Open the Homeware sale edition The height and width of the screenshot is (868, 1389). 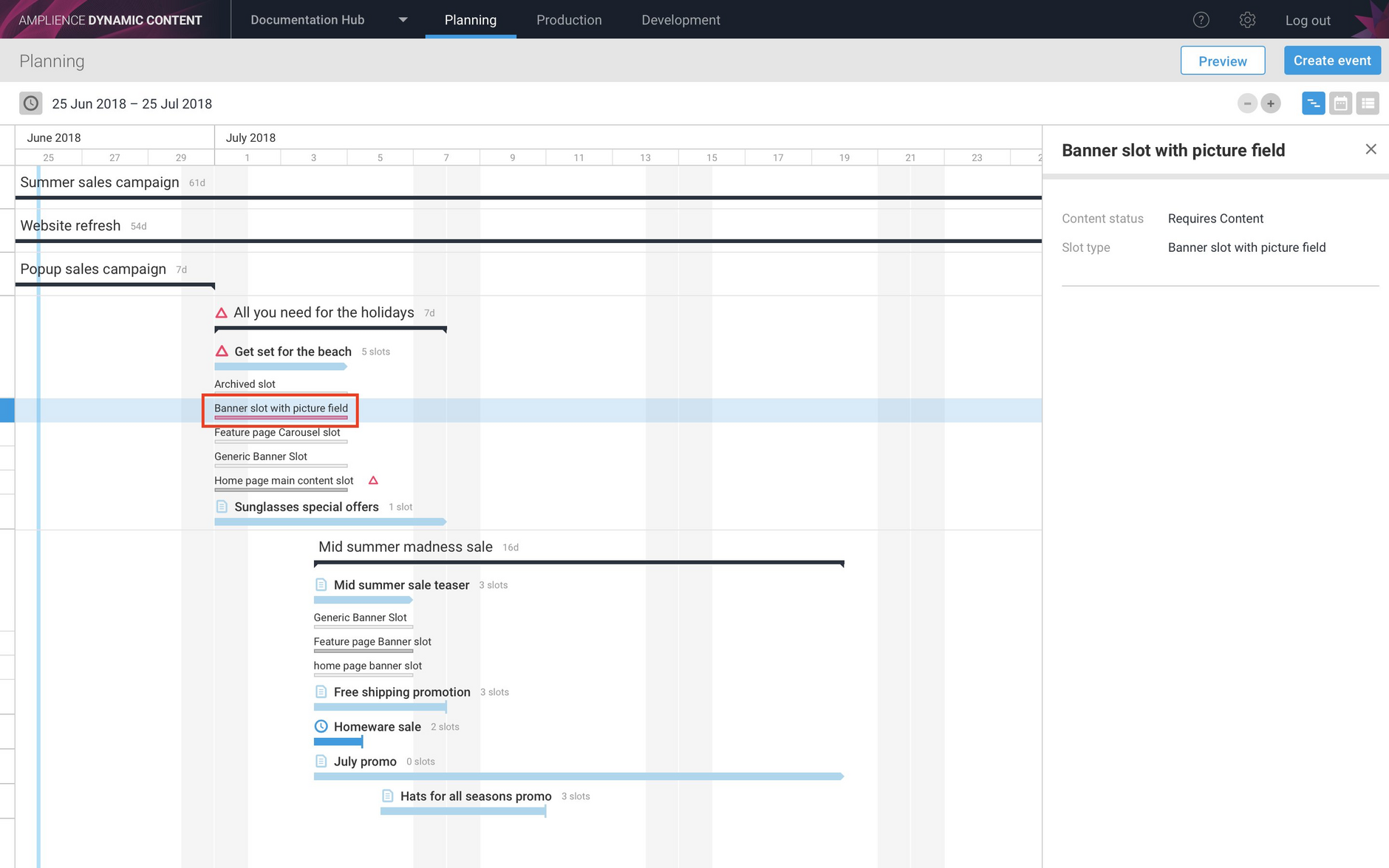click(x=377, y=727)
